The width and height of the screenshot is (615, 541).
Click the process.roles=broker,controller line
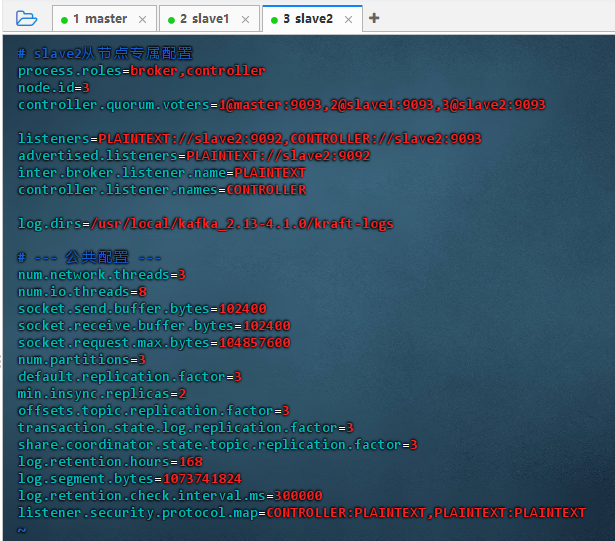tap(142, 71)
